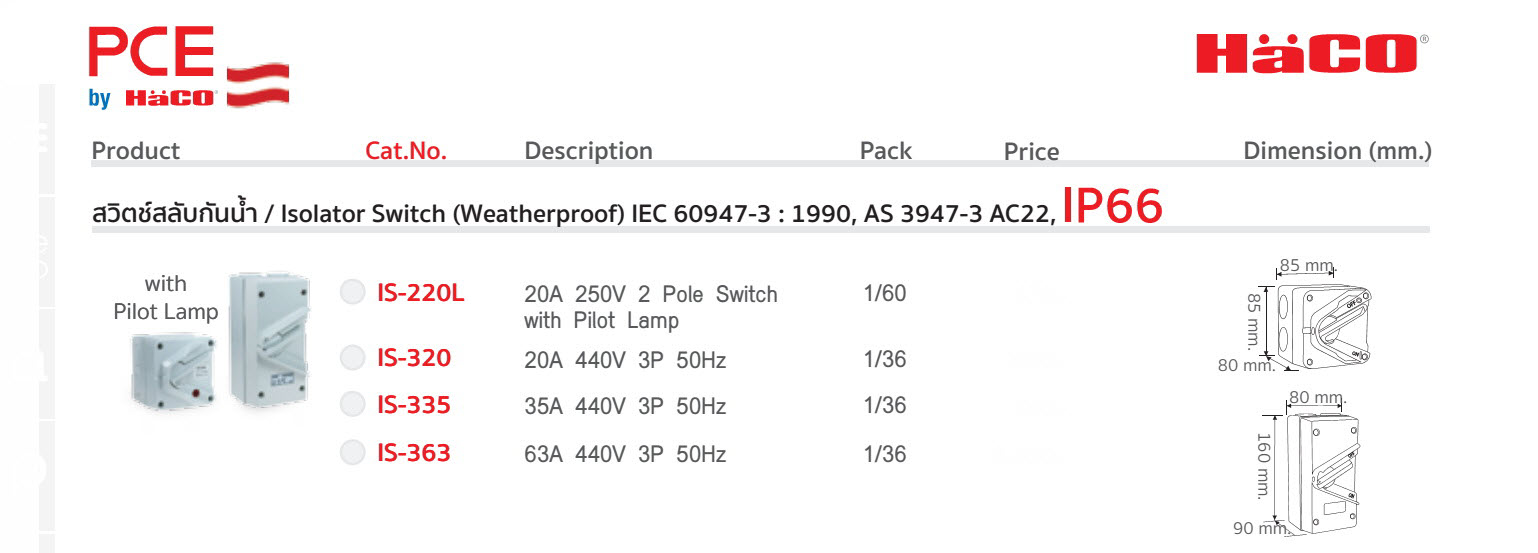Screen dimensions: 1538x553
Task: Click the Cat.No. column header
Action: click(406, 151)
